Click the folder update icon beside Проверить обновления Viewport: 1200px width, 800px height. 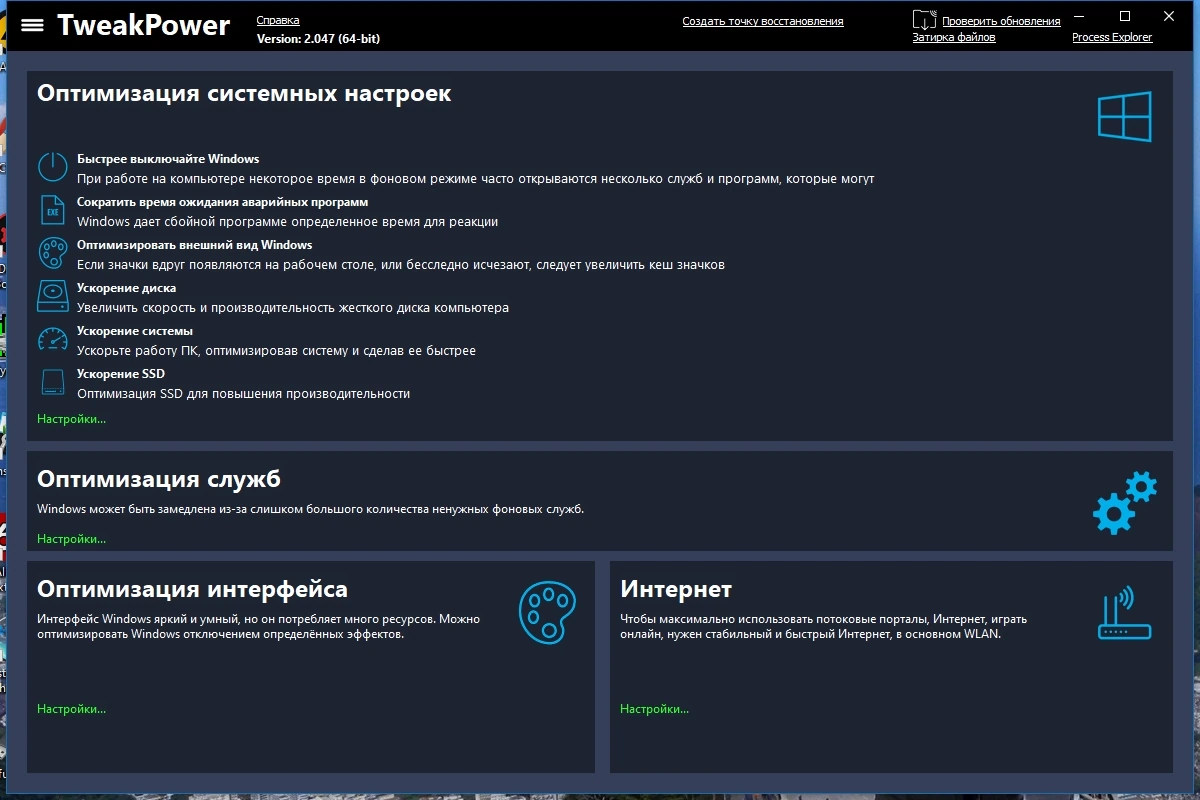[x=925, y=20]
